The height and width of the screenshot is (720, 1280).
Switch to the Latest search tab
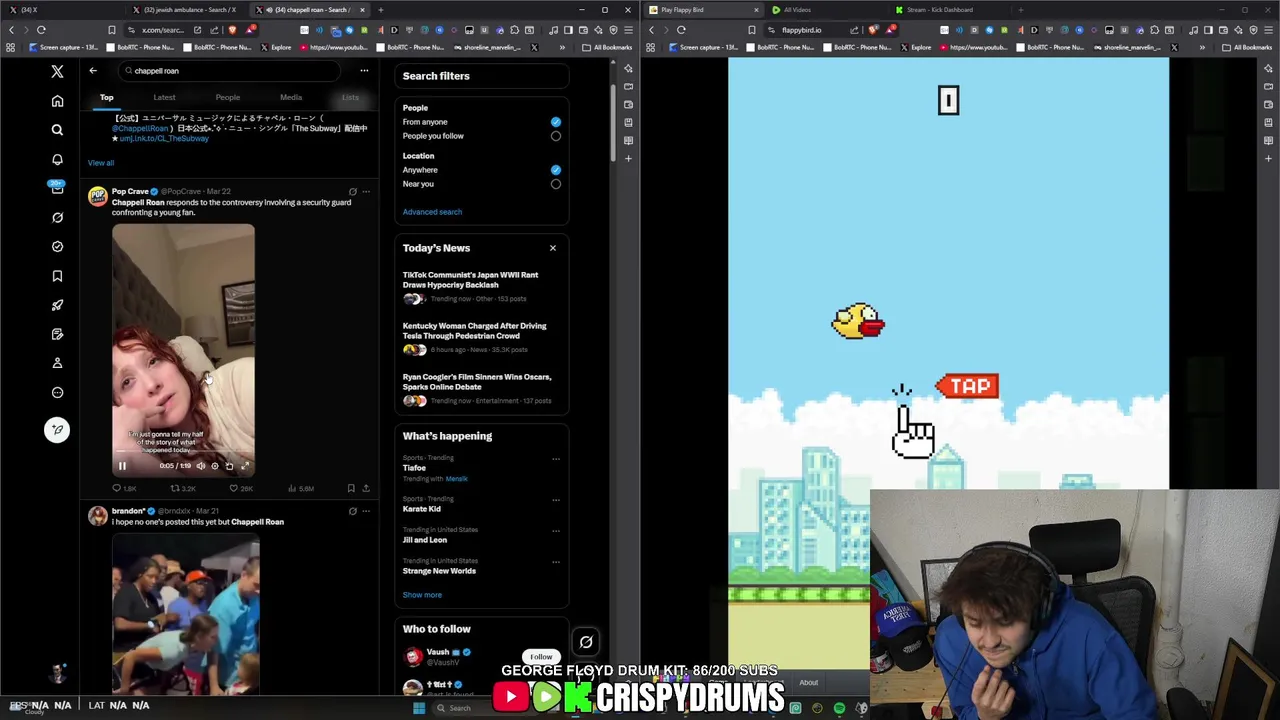(164, 98)
